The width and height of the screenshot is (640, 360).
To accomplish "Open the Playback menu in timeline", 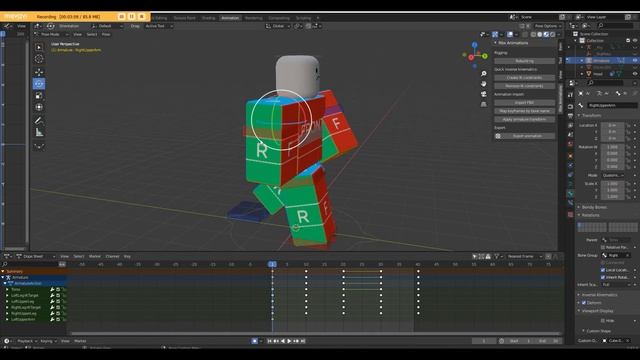I will coord(27,341).
